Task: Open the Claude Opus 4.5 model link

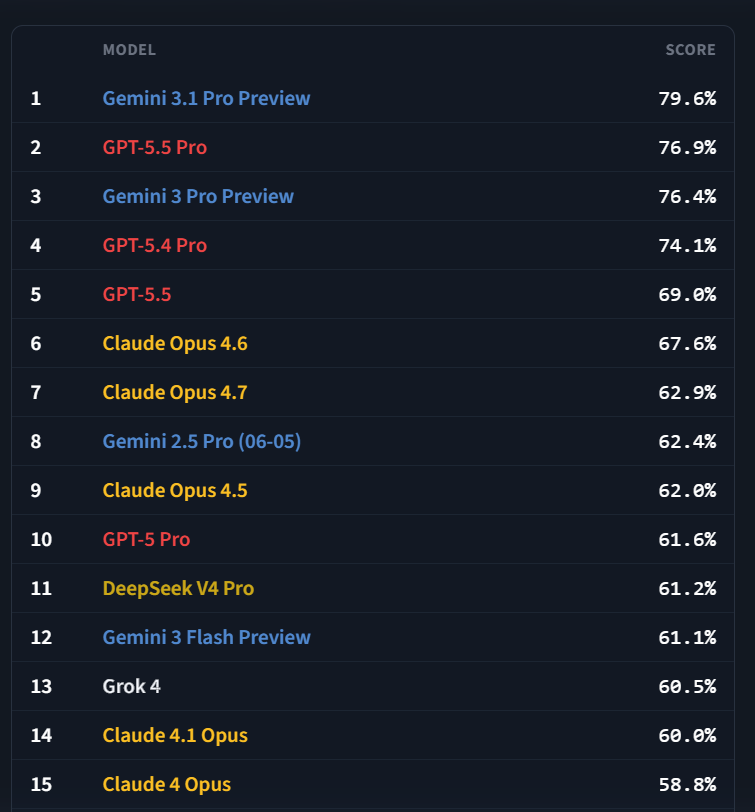Action: point(175,490)
